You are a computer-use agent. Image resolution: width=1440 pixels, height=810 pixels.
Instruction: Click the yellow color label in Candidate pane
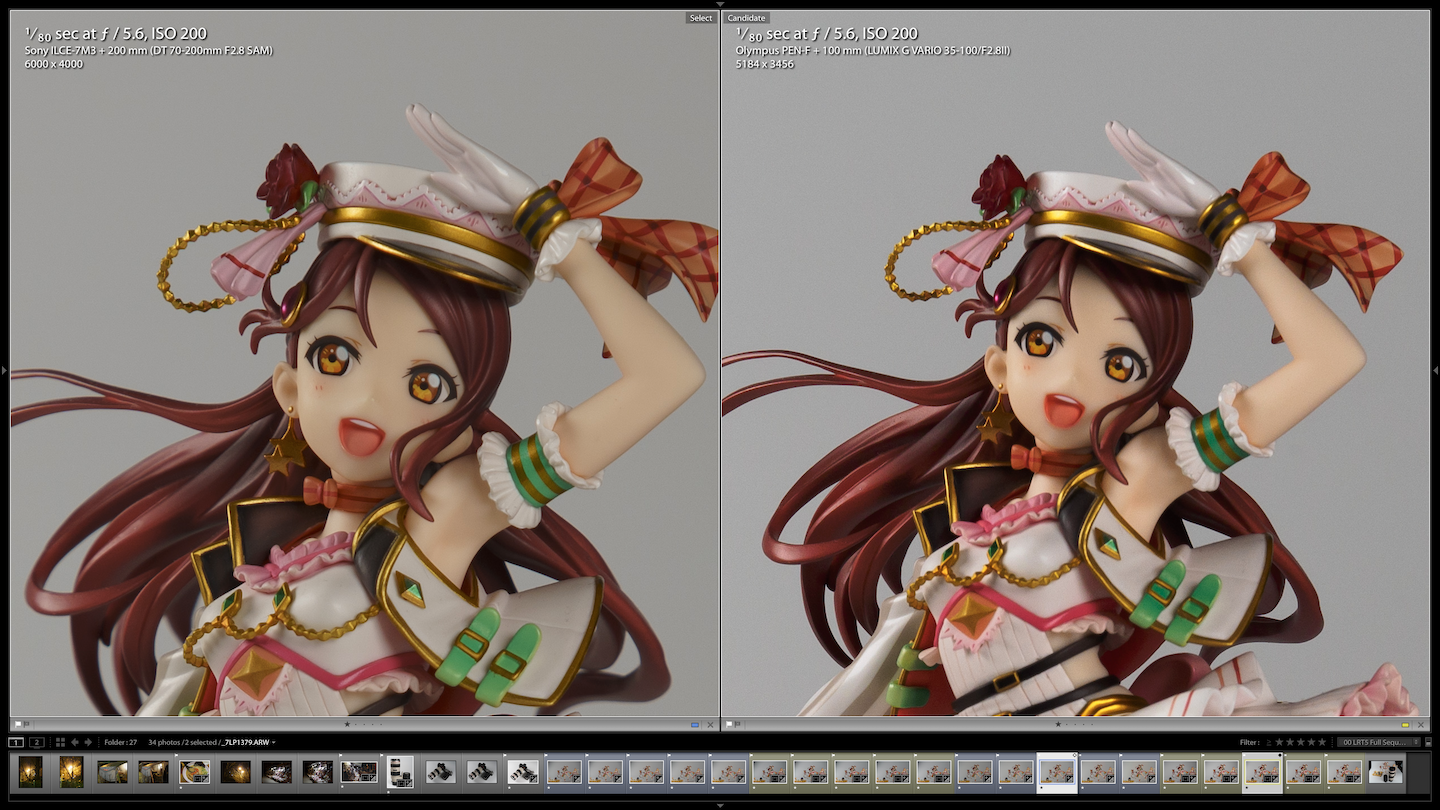click(x=1405, y=724)
